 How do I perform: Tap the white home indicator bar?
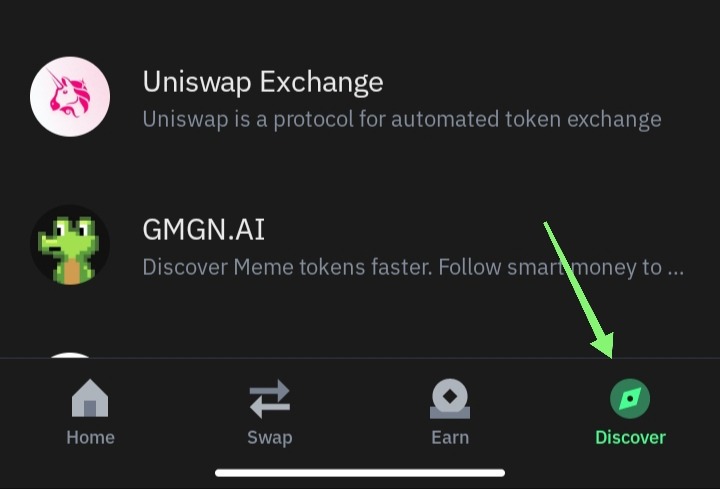pos(360,473)
